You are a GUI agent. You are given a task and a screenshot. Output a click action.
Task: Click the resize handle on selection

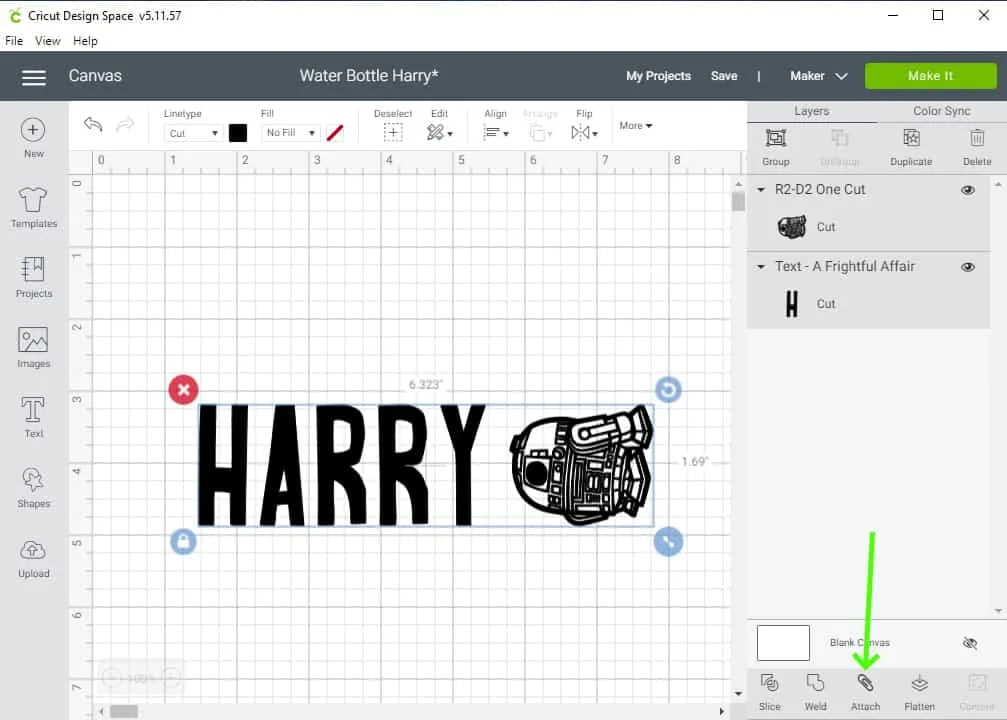coord(669,541)
